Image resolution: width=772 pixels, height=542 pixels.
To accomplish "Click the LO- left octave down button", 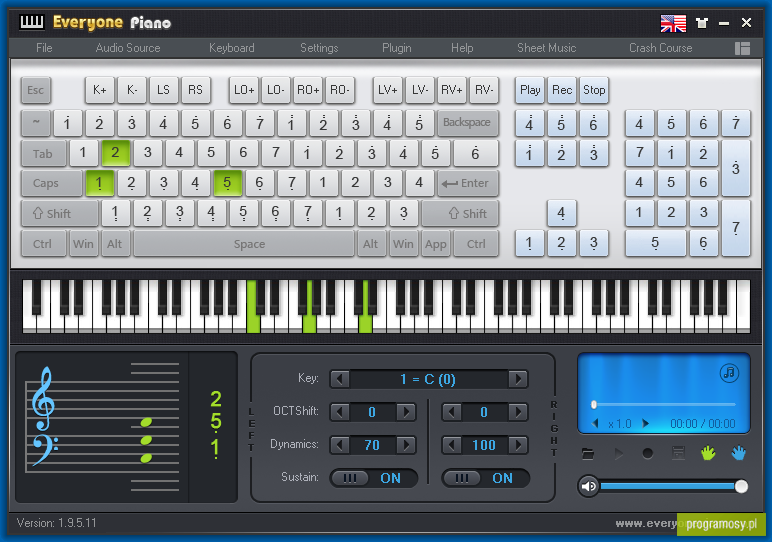I will 276,90.
